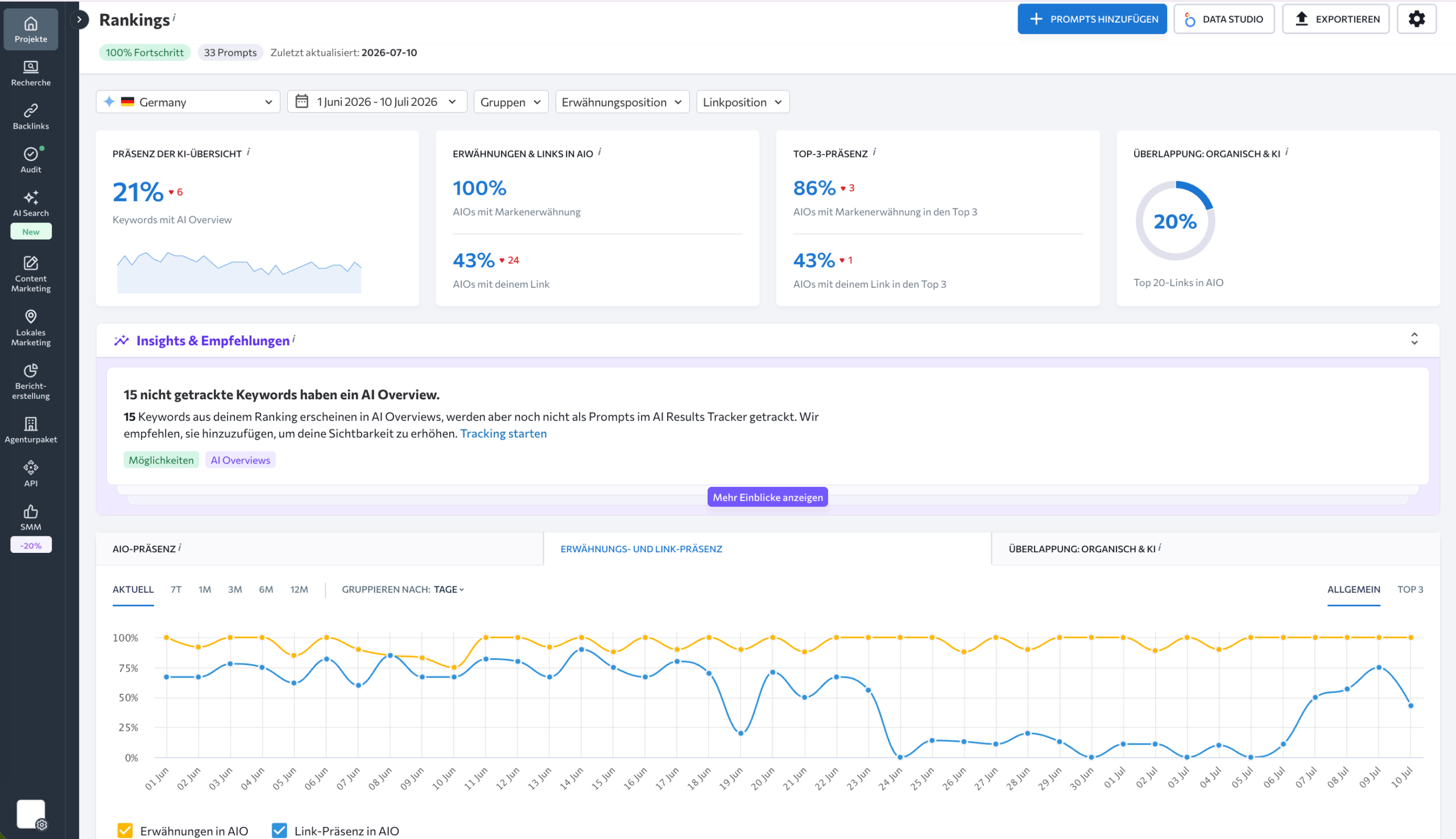Select the 6M time range
1456x839 pixels.
(266, 589)
